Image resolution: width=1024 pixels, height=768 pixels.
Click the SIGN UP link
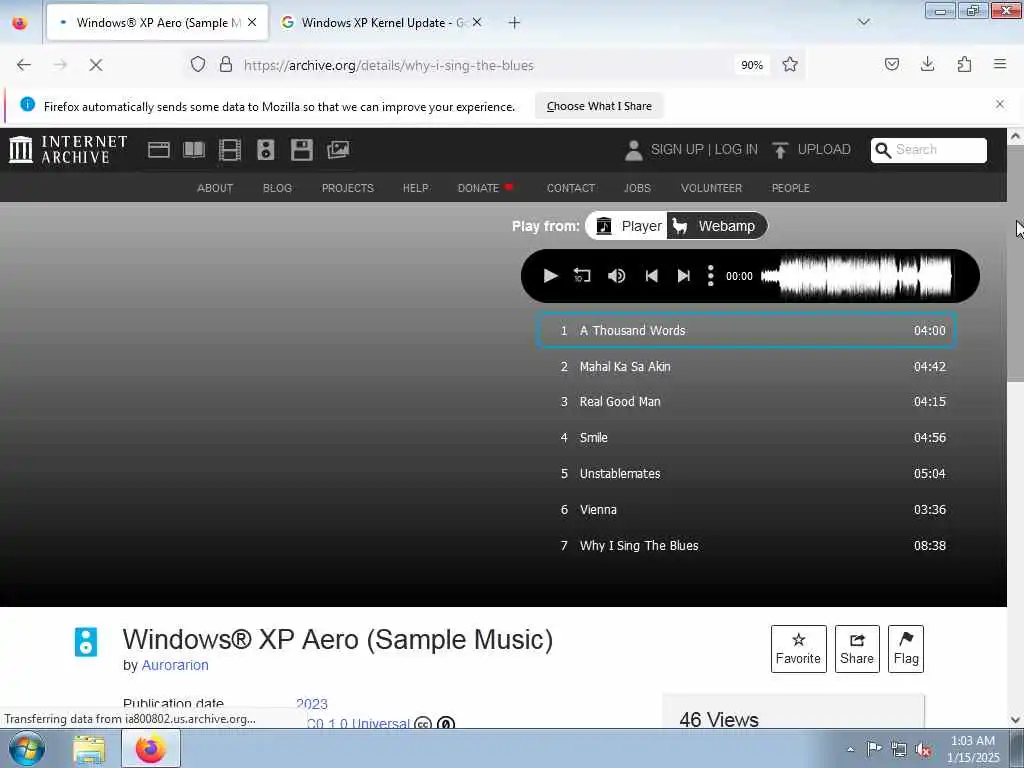677,150
